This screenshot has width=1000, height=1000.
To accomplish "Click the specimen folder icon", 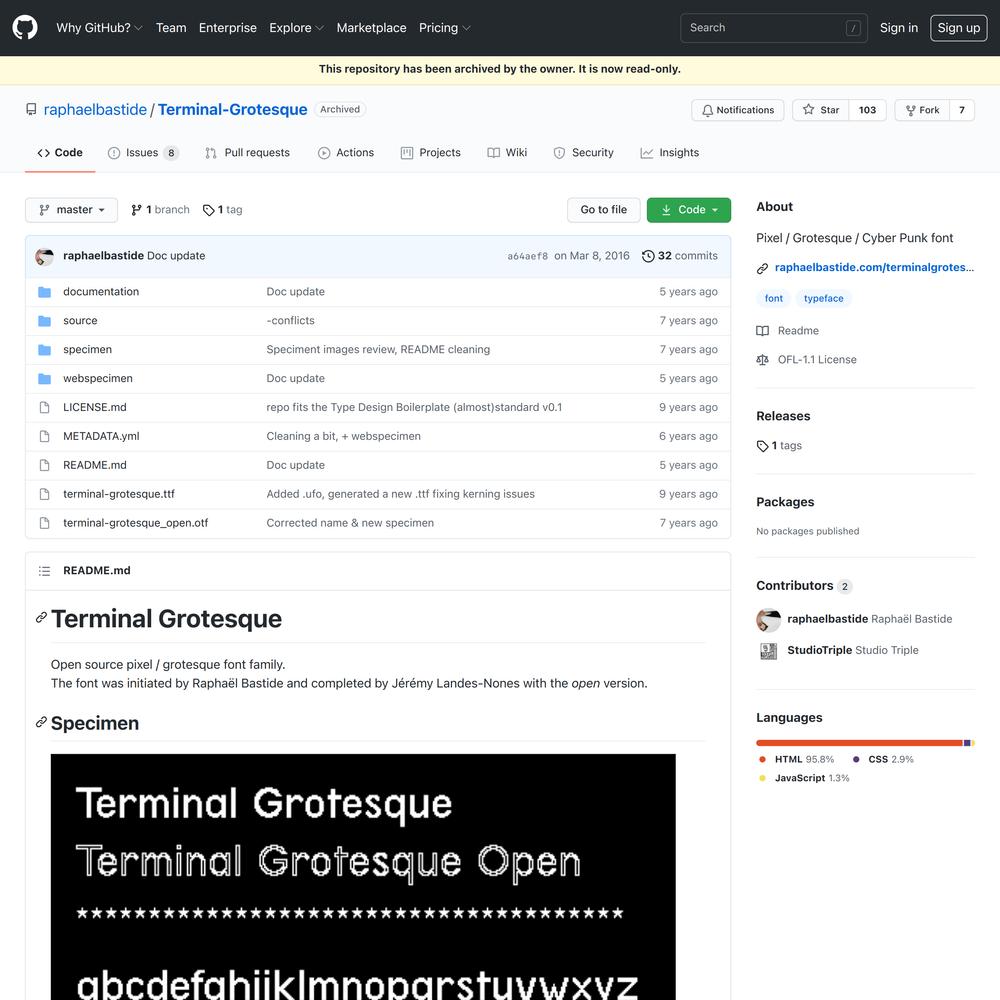I will [x=44, y=349].
